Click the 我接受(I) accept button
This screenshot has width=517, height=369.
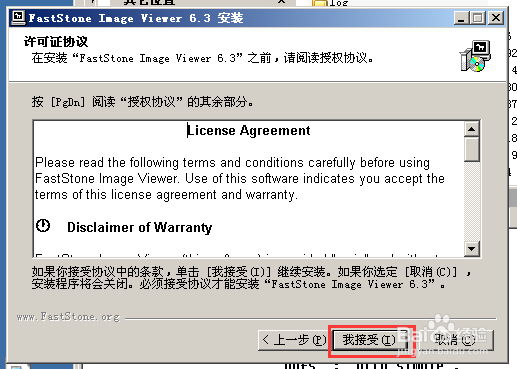coord(369,340)
